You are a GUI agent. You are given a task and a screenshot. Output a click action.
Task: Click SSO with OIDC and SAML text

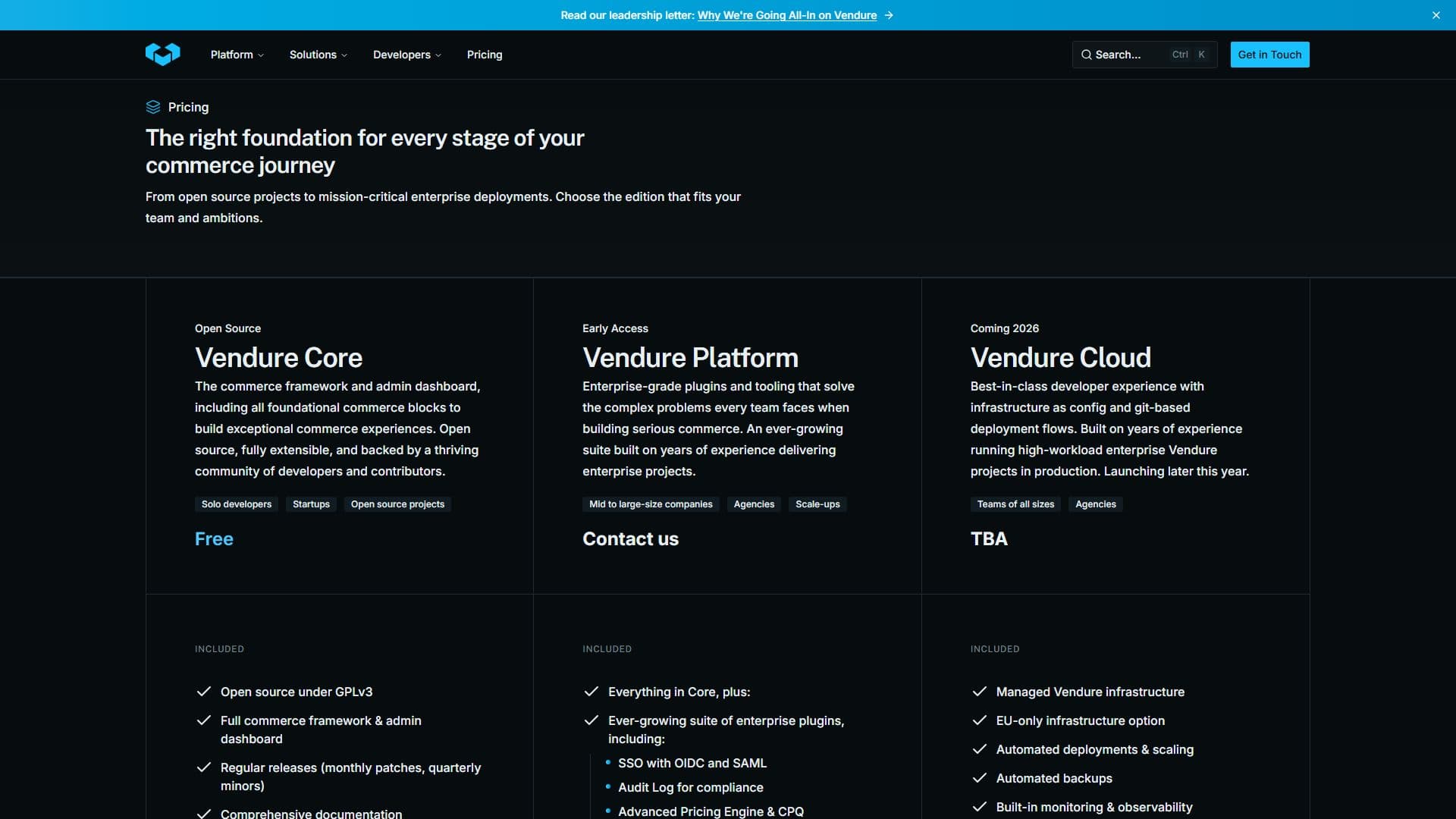[x=692, y=763]
